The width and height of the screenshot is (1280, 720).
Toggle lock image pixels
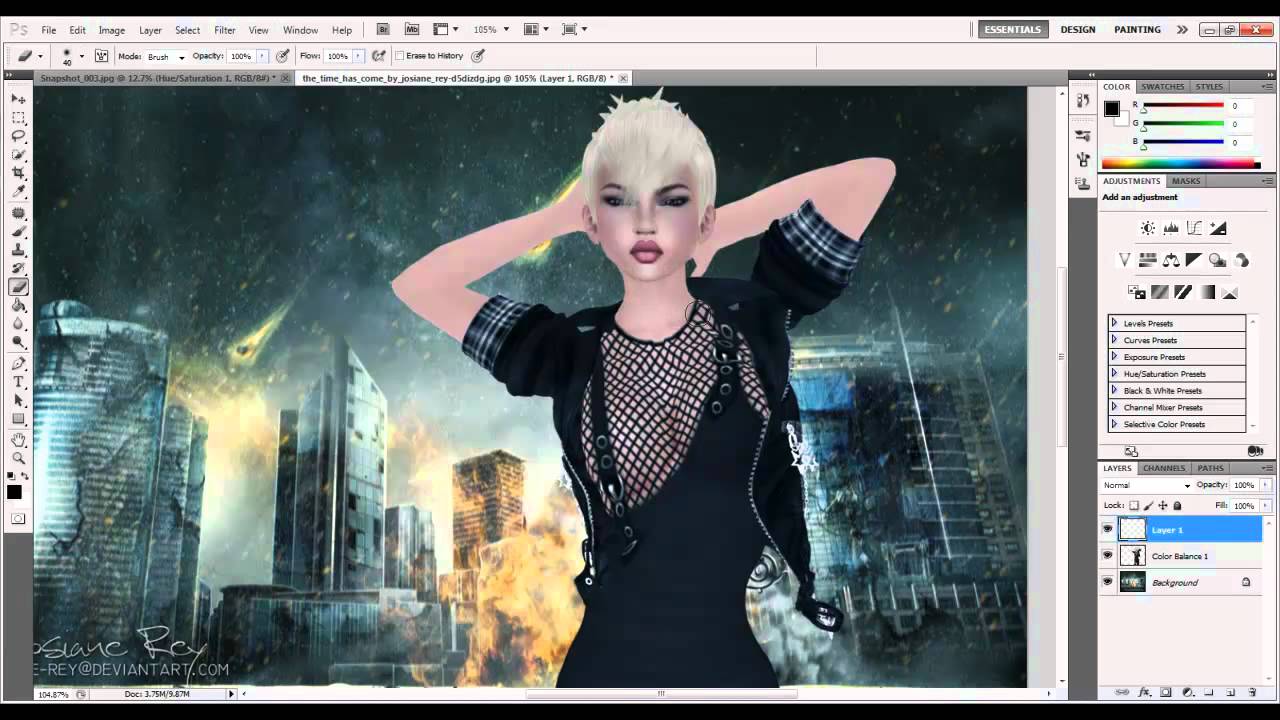coord(1148,506)
